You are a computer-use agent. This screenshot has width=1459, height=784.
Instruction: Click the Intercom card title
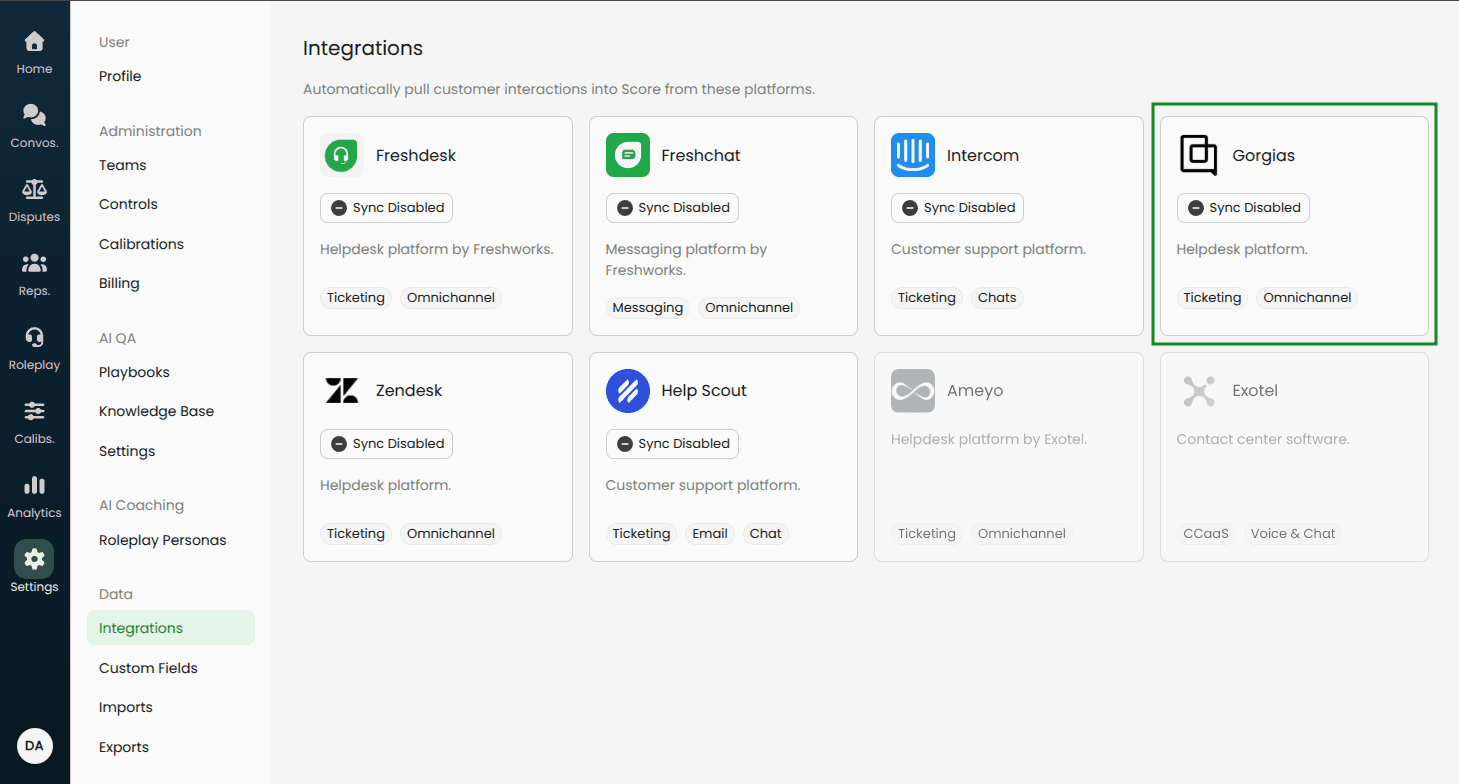pos(983,155)
